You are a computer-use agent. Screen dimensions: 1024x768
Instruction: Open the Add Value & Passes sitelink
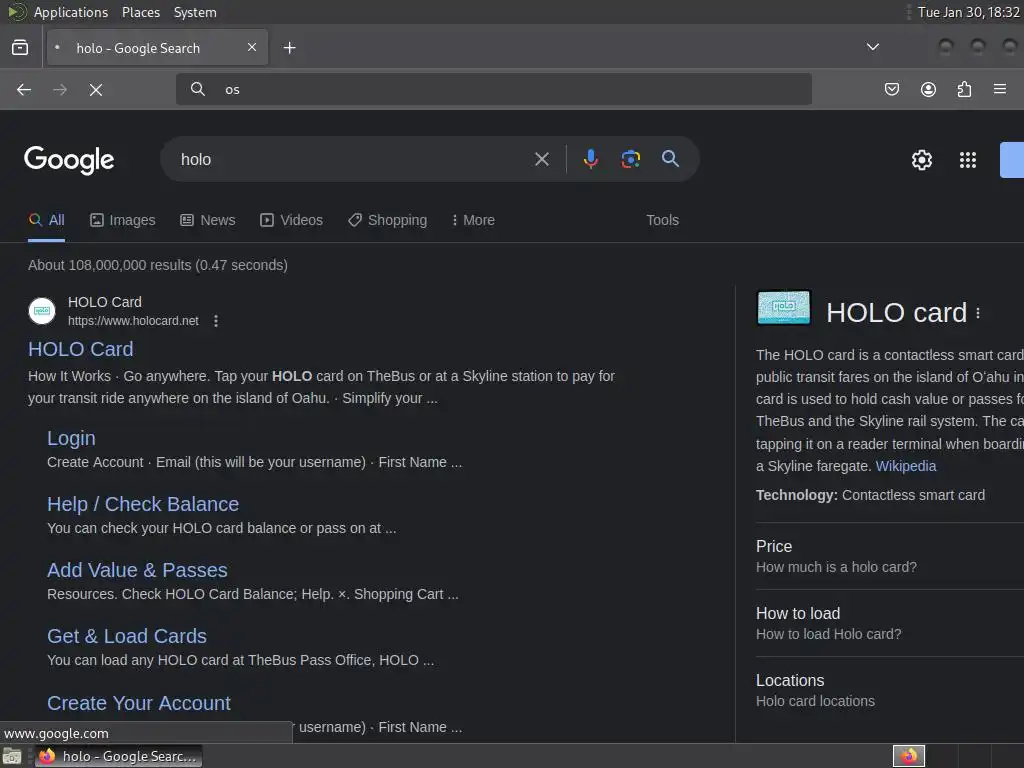[137, 569]
